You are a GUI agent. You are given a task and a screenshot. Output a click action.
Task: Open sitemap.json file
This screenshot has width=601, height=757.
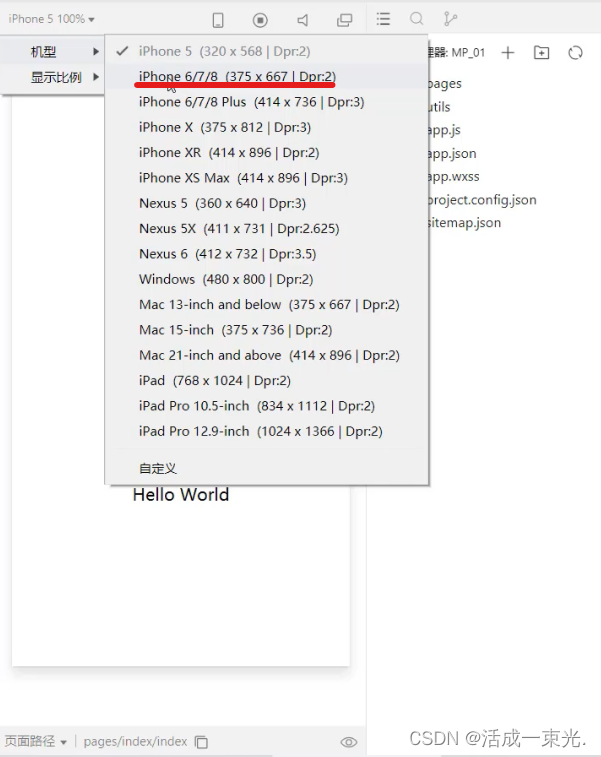[464, 223]
